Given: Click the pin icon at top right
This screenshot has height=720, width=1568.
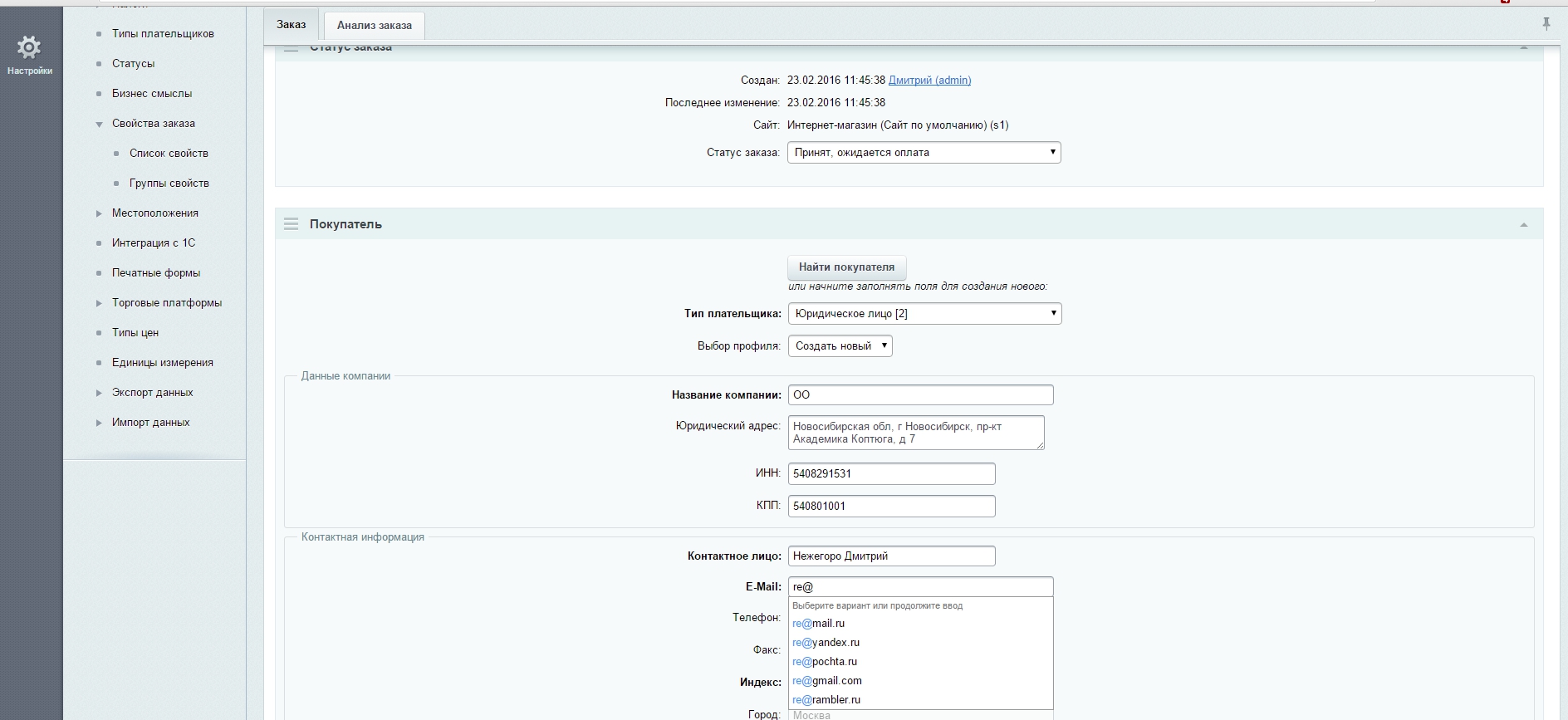Looking at the screenshot, I should (1546, 24).
